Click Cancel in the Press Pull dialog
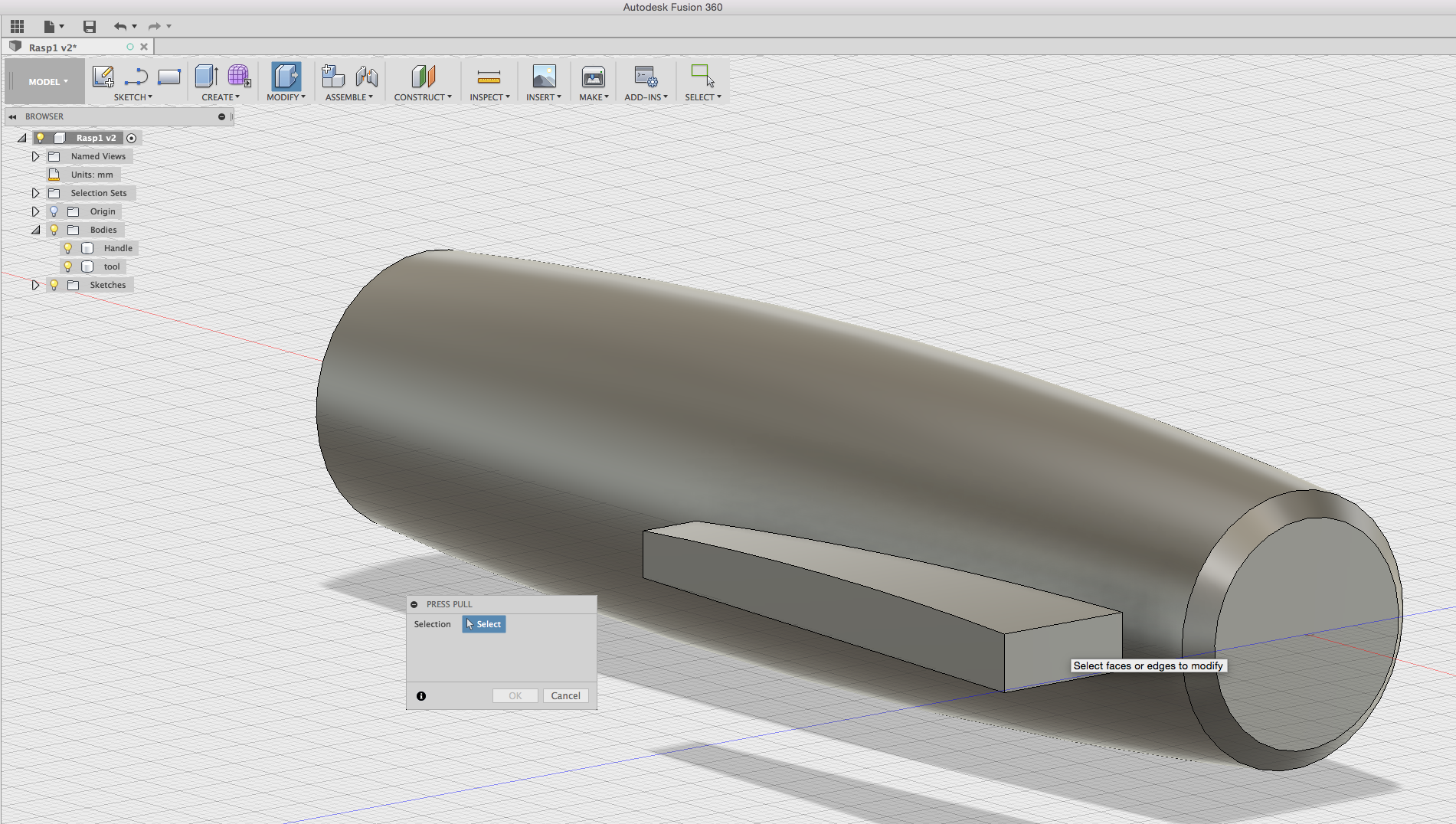1456x824 pixels. tap(566, 695)
